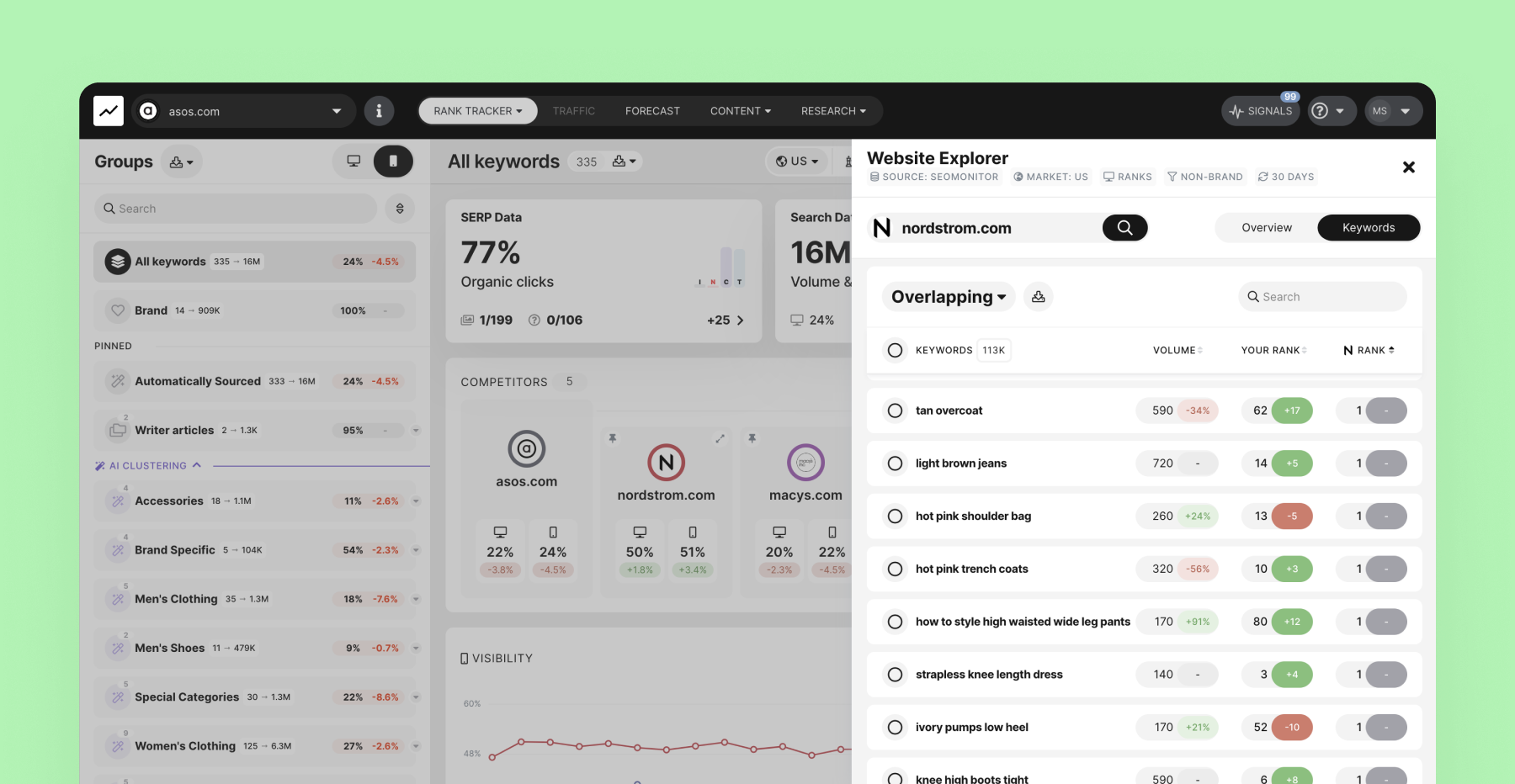Select the strapless knee length dress keyword
Screen dimensions: 1515x784
(x=895, y=675)
